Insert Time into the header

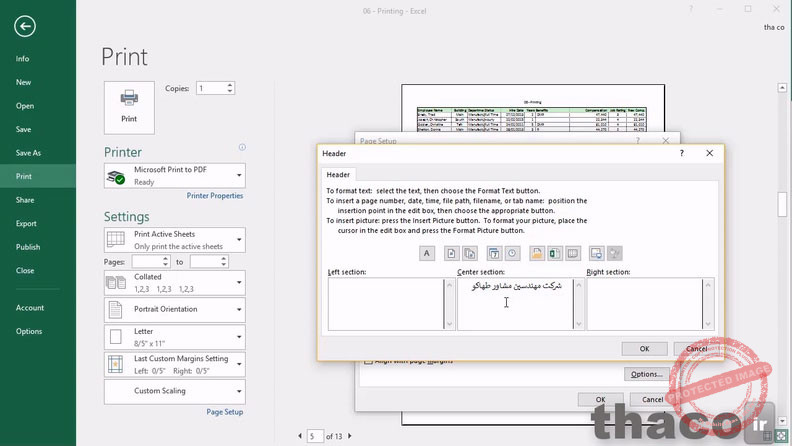[x=512, y=254]
